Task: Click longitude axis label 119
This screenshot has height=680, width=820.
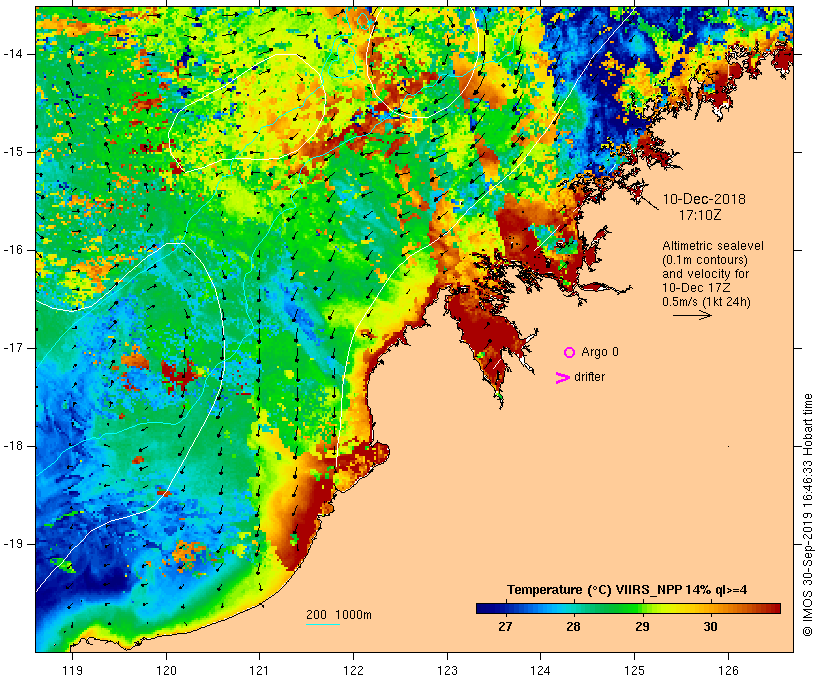Action: [x=72, y=670]
